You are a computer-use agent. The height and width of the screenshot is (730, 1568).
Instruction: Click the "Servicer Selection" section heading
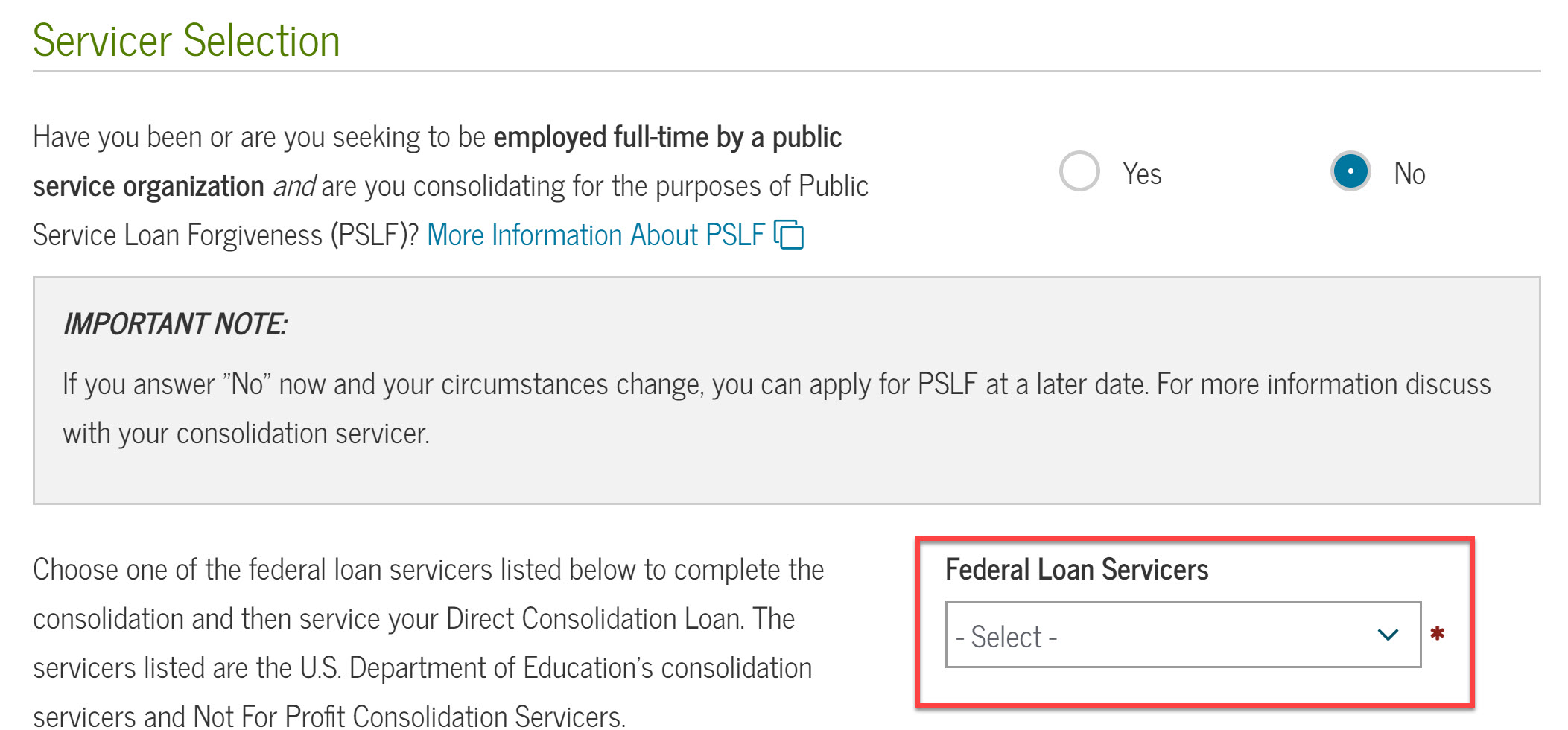(186, 40)
